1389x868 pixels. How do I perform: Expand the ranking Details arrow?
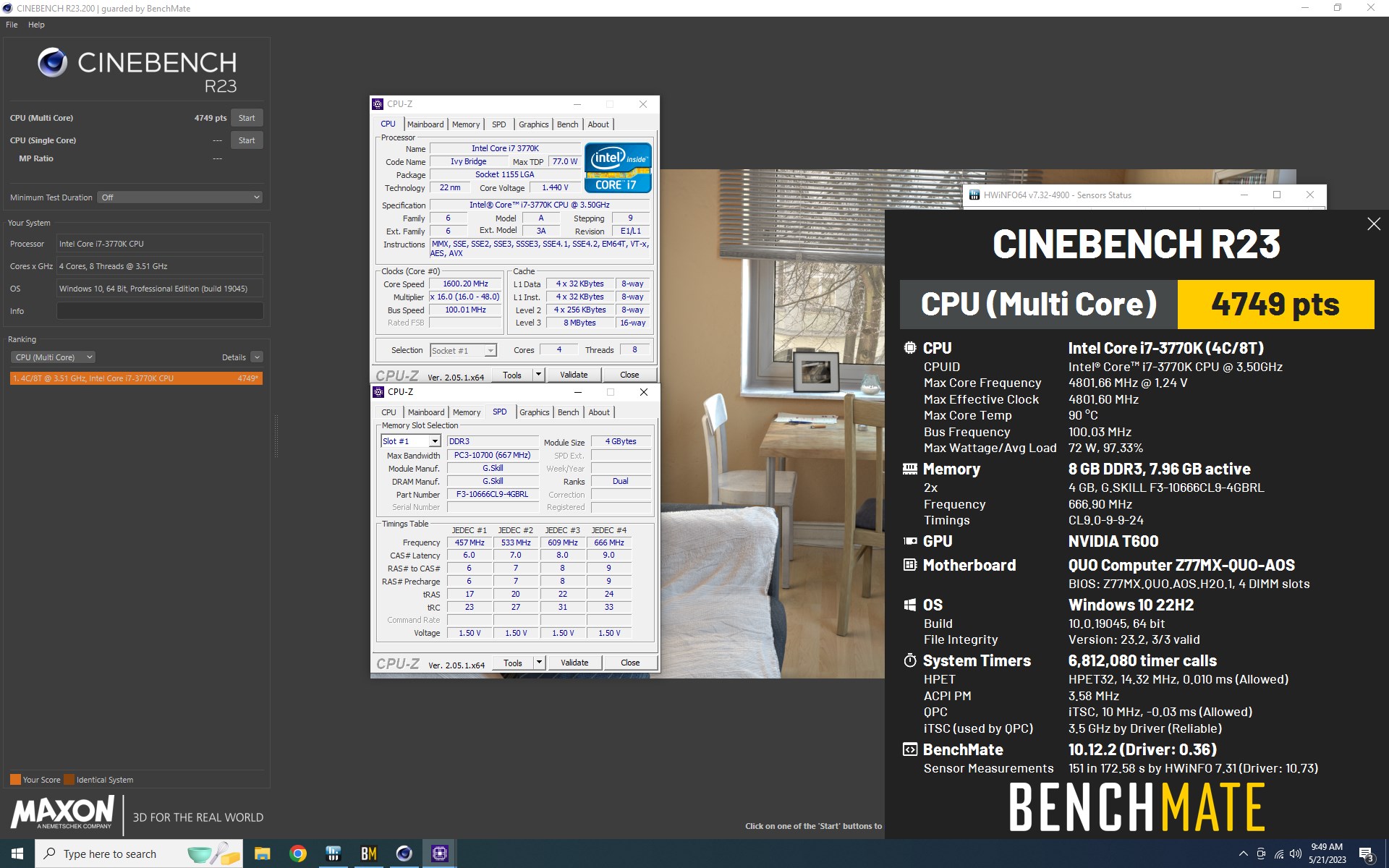[257, 357]
